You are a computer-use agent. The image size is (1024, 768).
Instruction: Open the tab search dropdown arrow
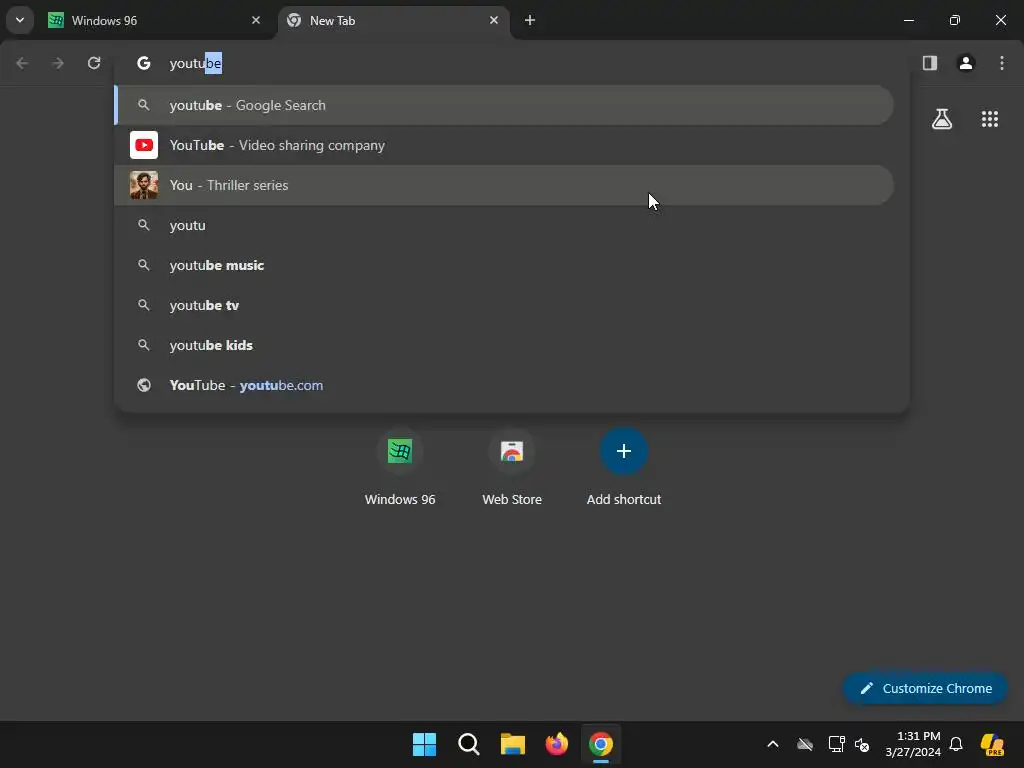20,20
